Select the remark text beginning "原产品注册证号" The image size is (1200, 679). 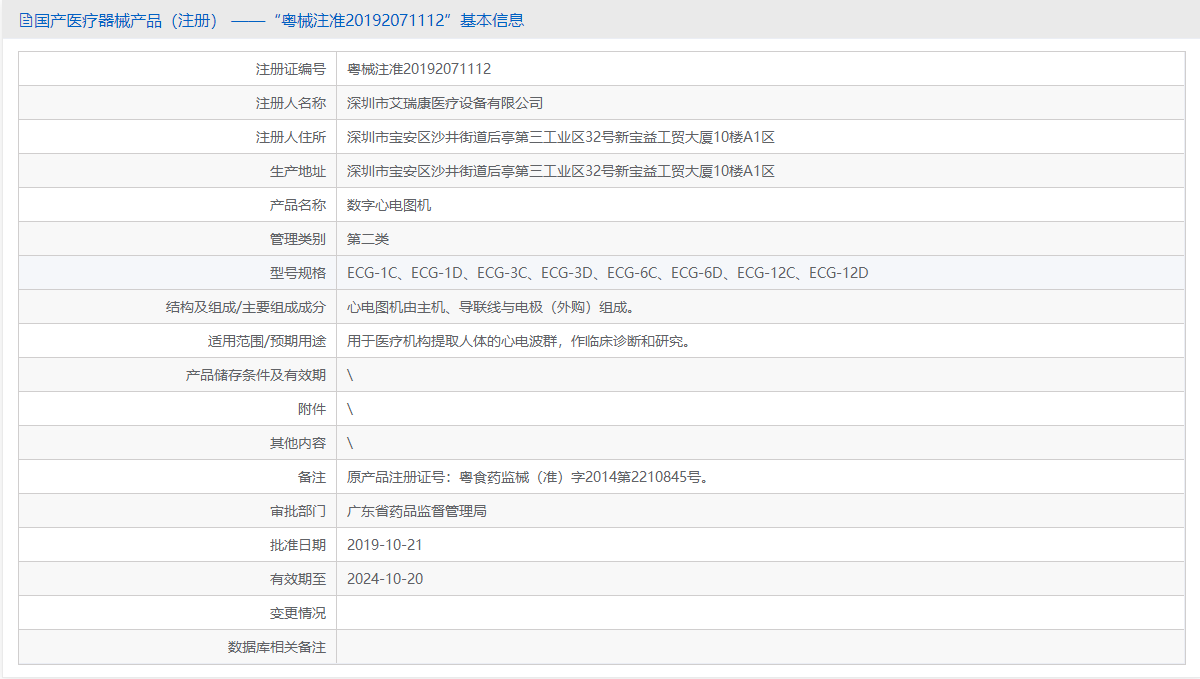pyautogui.click(x=529, y=477)
